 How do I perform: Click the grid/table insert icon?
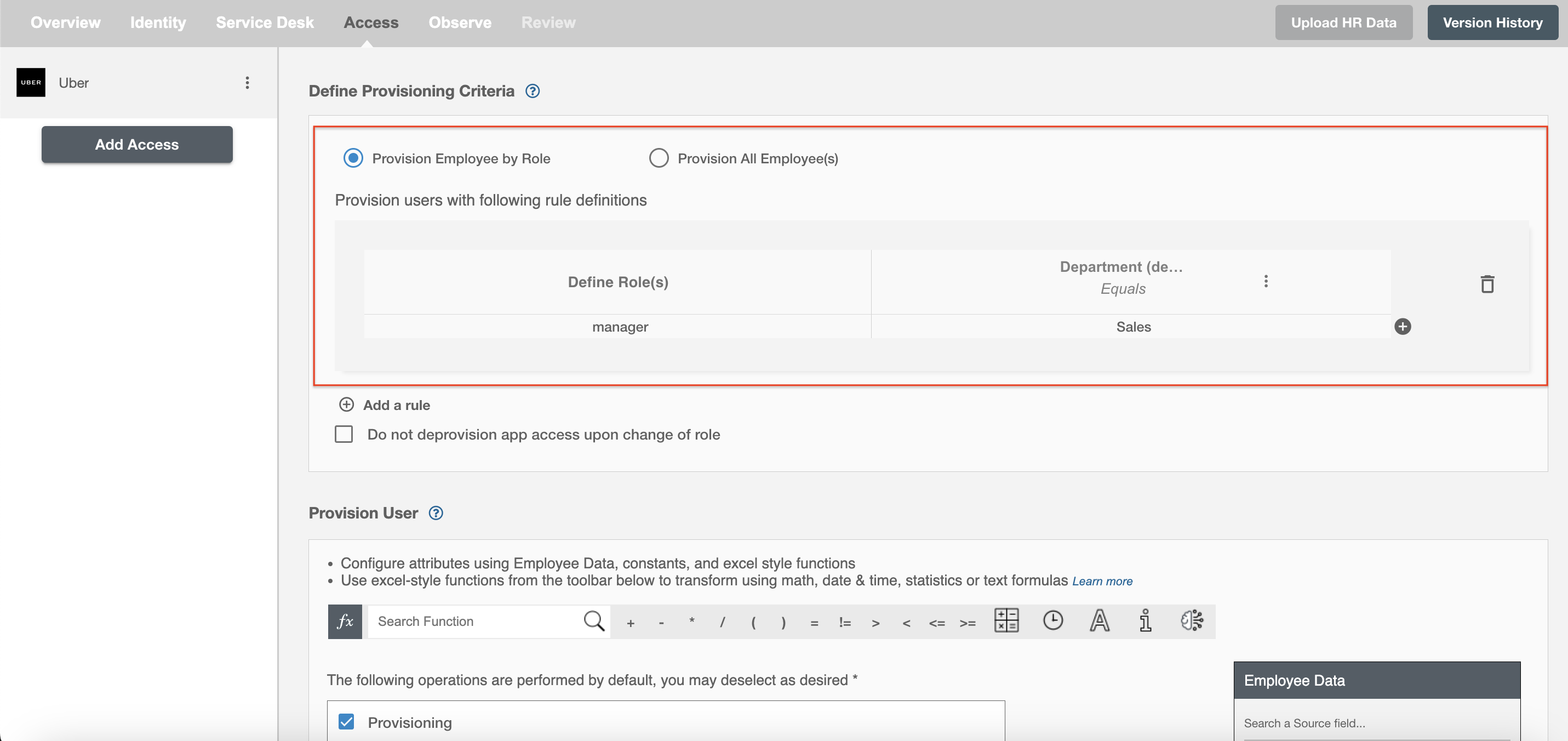1006,620
